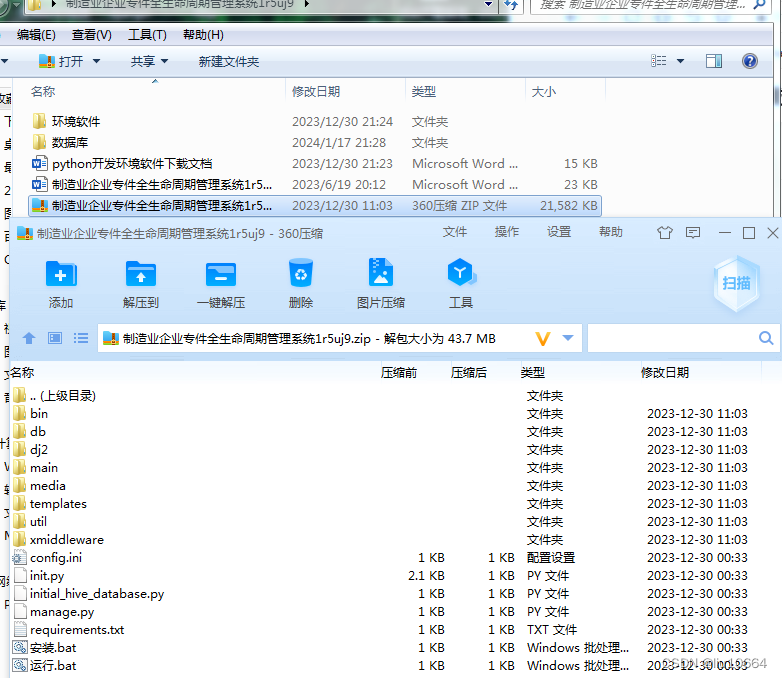Select the 运行.bat batch file icon
Screen dimensions: 782x678
click(x=20, y=666)
